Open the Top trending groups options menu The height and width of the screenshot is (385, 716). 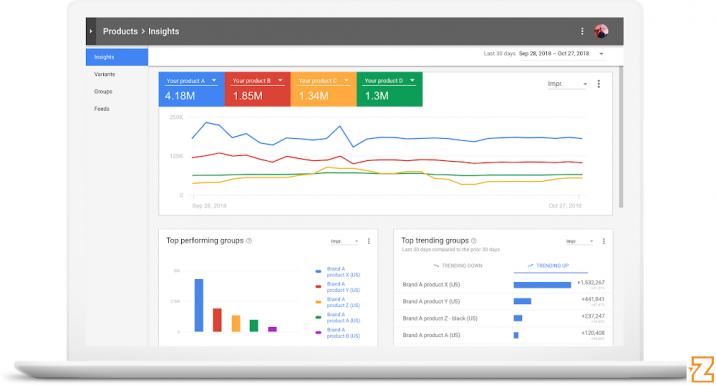(x=604, y=241)
